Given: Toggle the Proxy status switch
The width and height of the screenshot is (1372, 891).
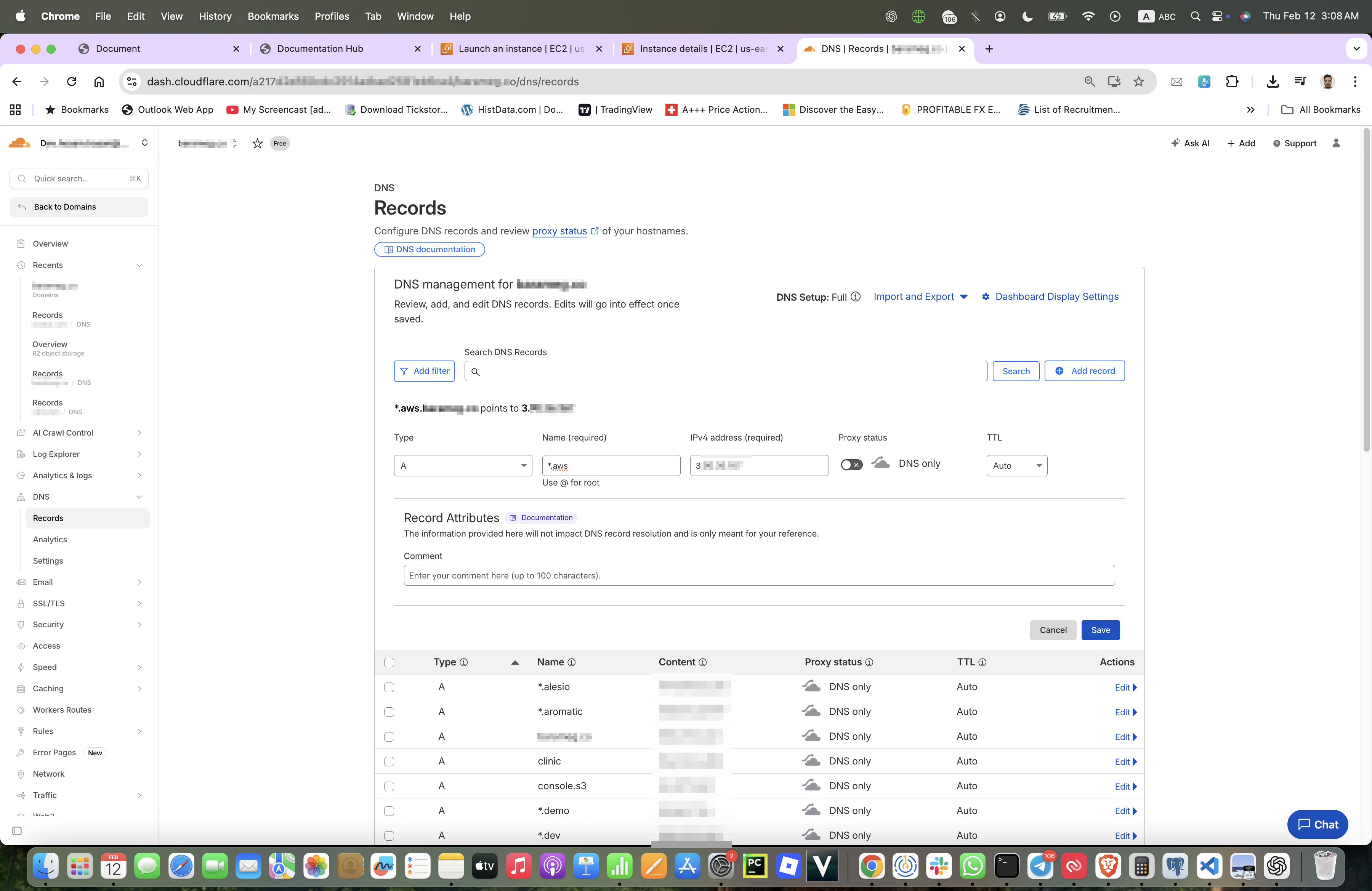Looking at the screenshot, I should 851,465.
